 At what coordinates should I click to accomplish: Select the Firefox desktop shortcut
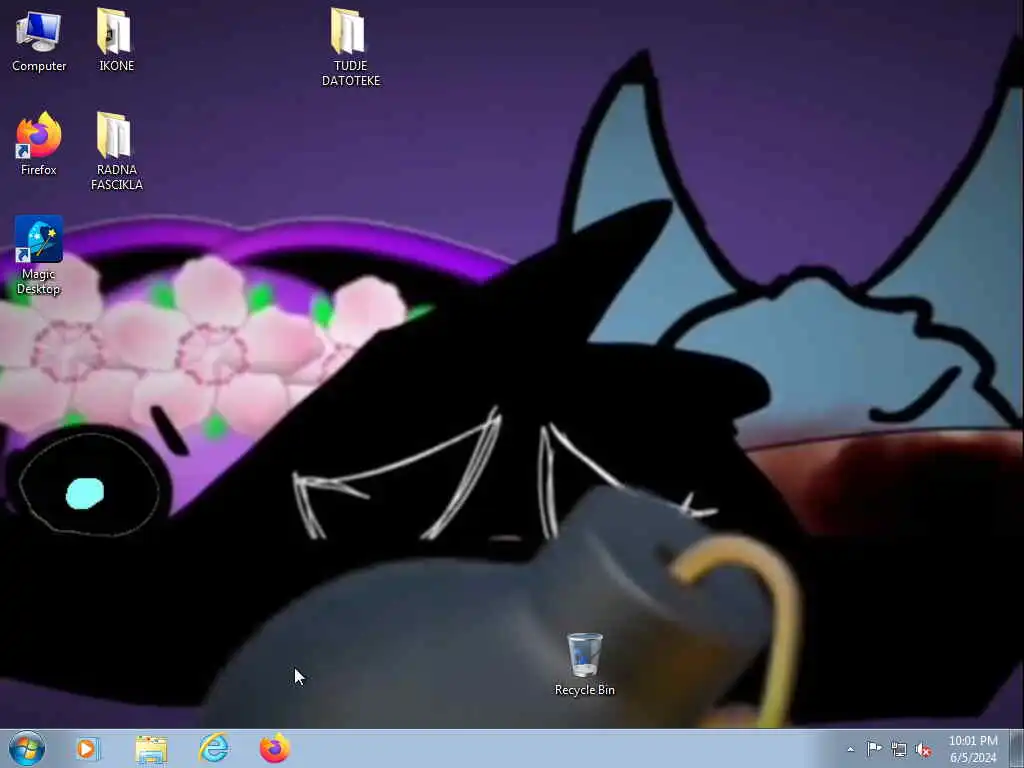point(39,144)
